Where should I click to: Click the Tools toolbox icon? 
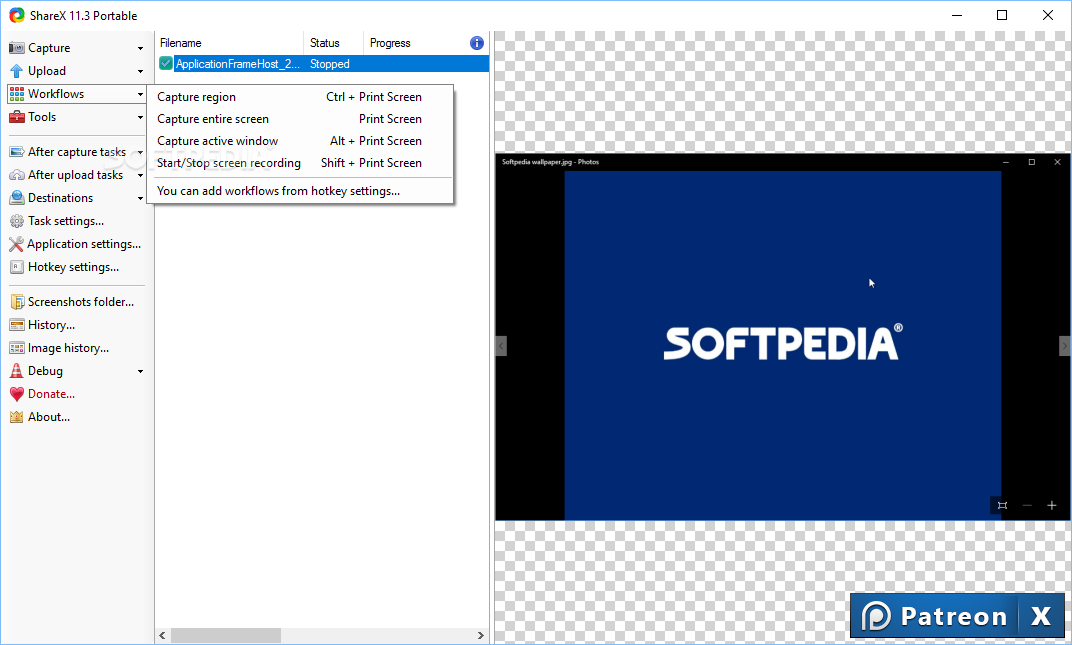point(16,117)
